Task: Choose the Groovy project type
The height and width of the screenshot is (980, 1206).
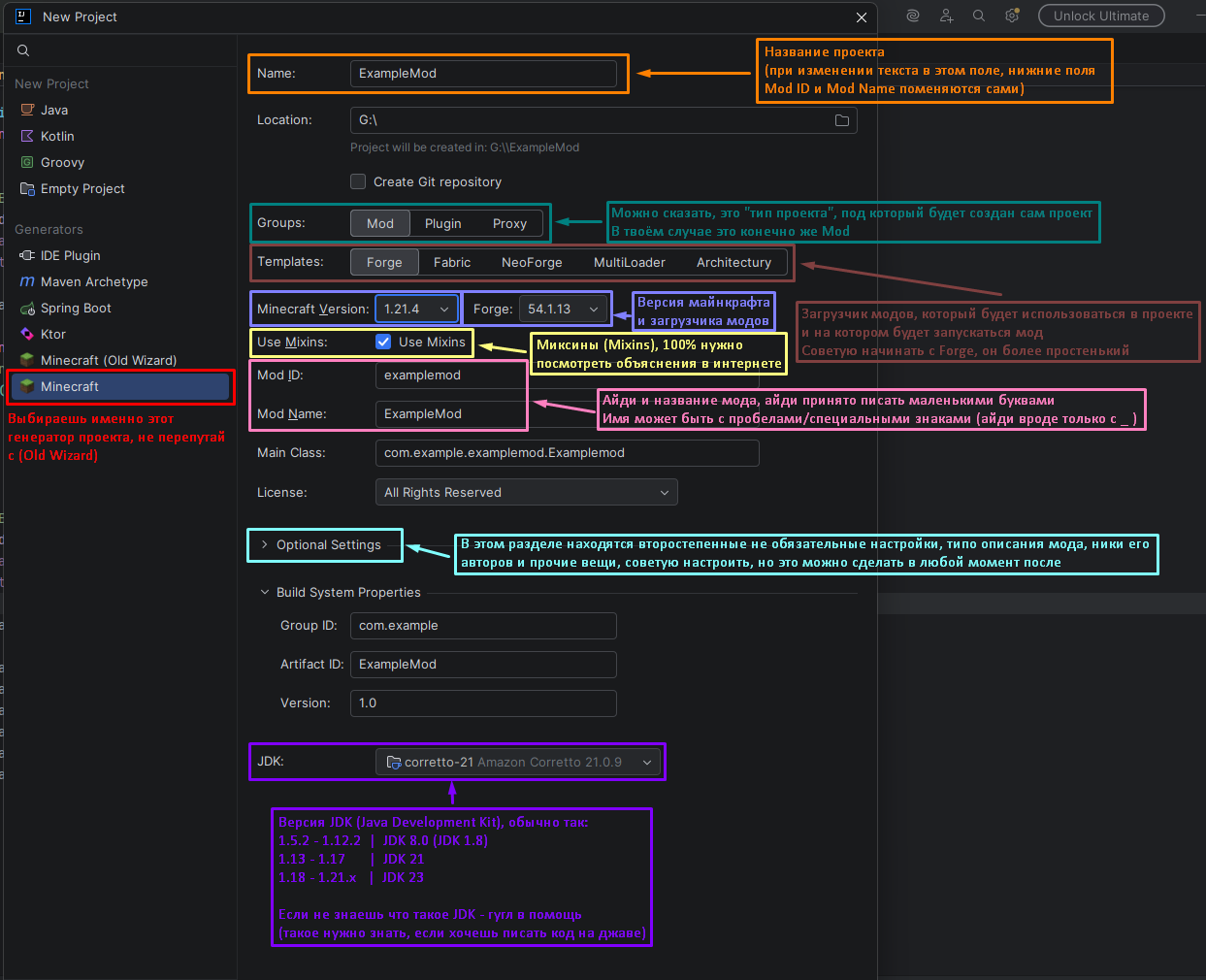Action: point(62,162)
